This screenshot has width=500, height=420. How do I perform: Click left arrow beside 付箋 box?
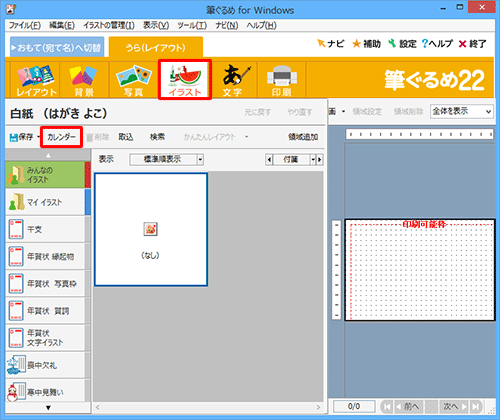tap(269, 160)
